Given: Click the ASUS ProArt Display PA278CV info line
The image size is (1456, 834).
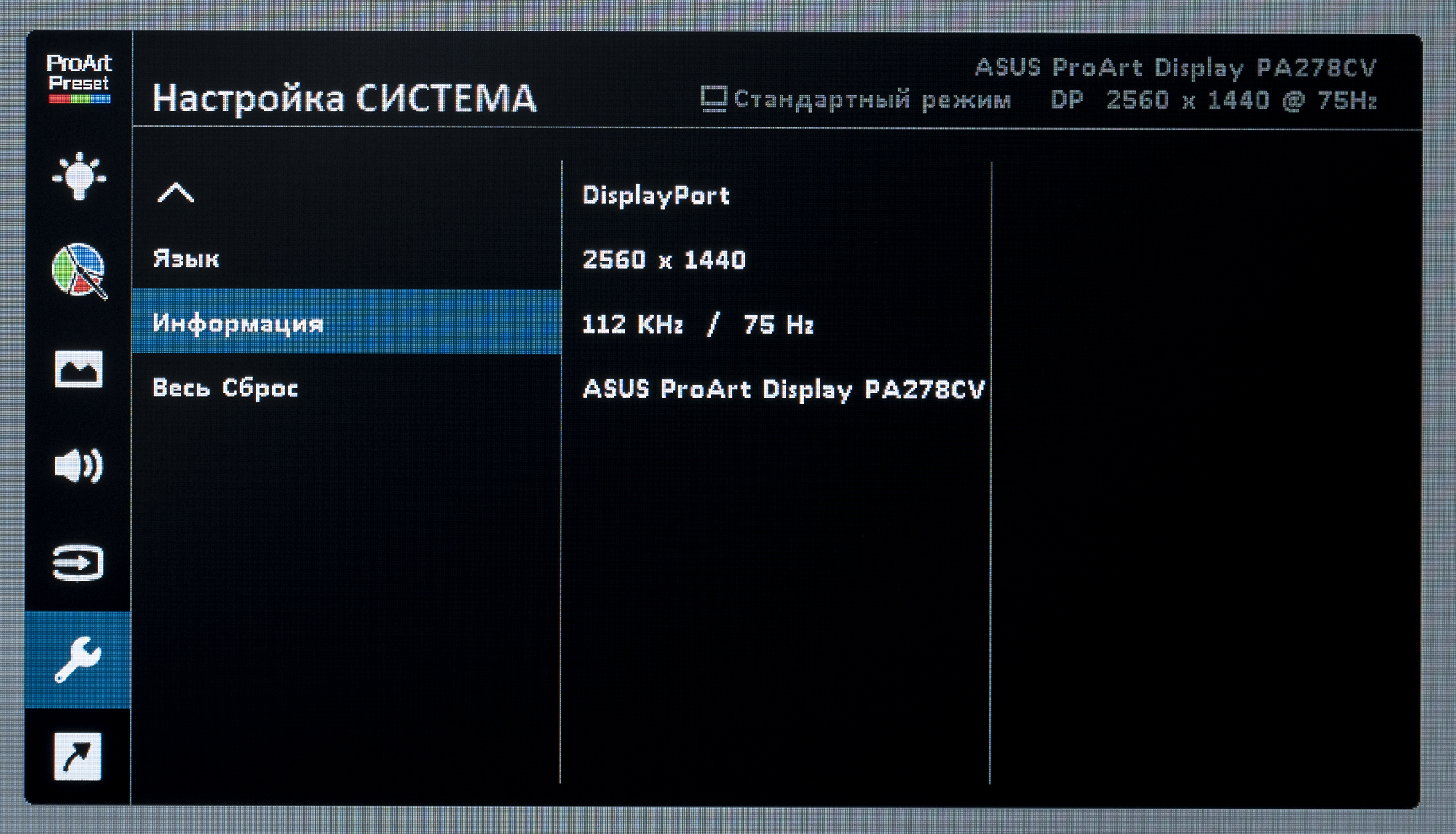Looking at the screenshot, I should coord(783,389).
